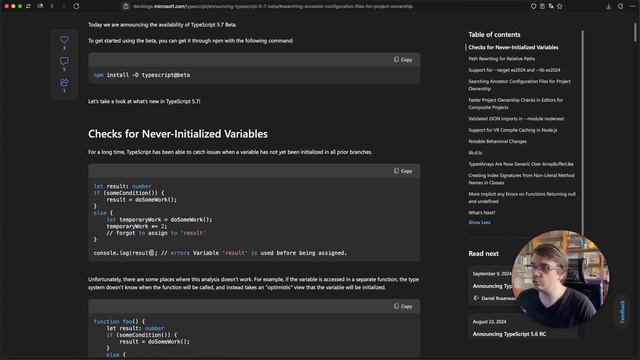Screen dimensions: 640x360
Task: Click the profile circle icon in toolbar
Action: (620, 6)
